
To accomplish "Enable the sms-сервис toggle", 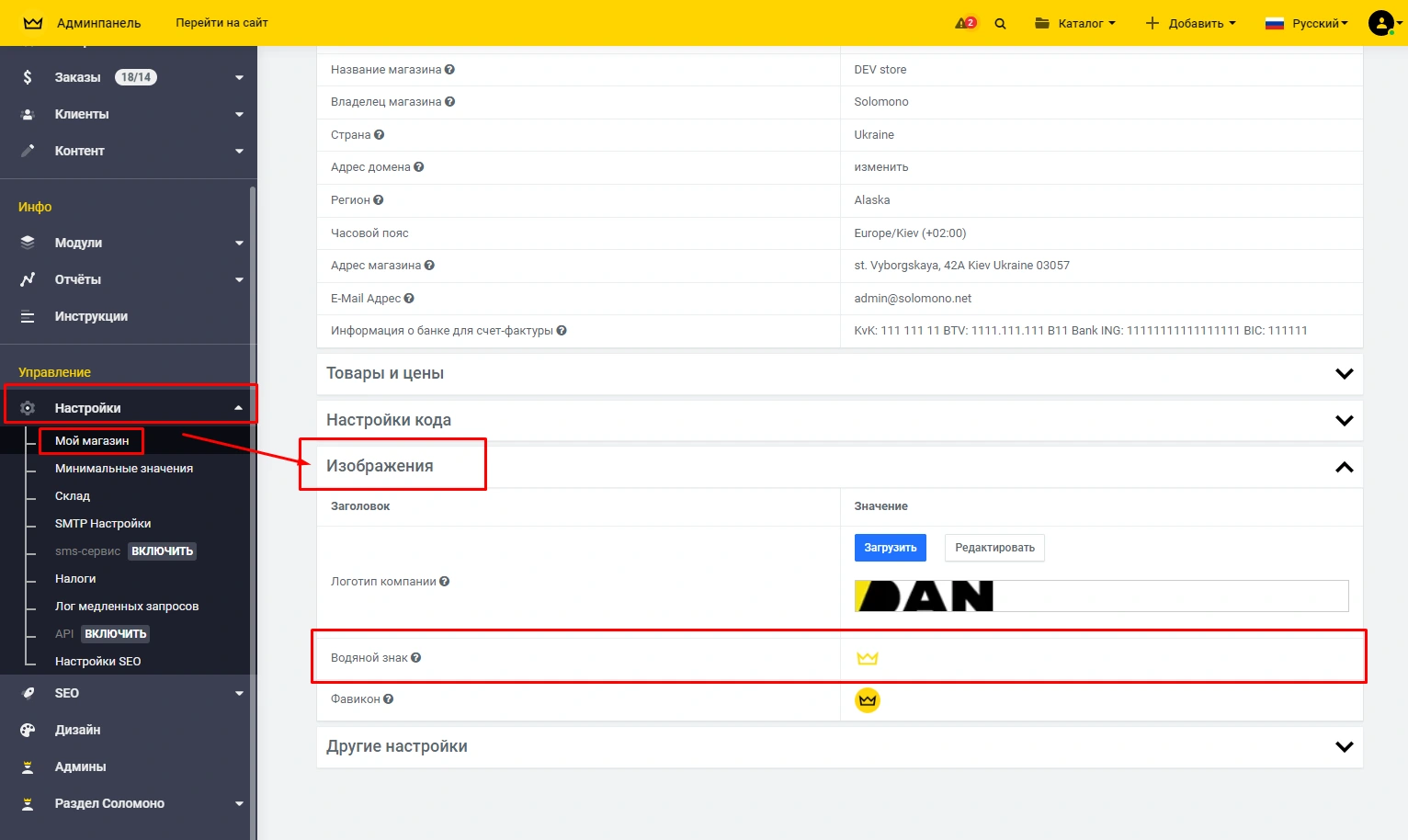I will click(x=162, y=551).
